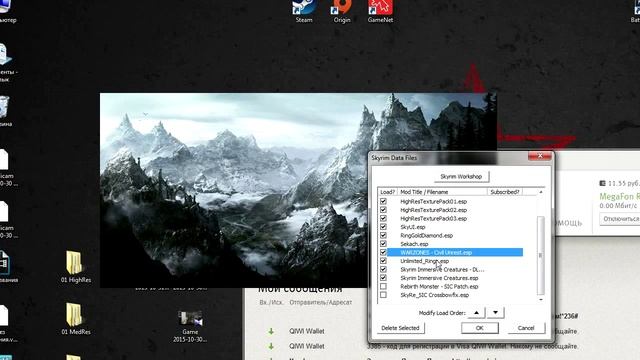The height and width of the screenshot is (360, 640).
Task: Select HighResTexturePack01.esp row
Action: [x=433, y=202]
